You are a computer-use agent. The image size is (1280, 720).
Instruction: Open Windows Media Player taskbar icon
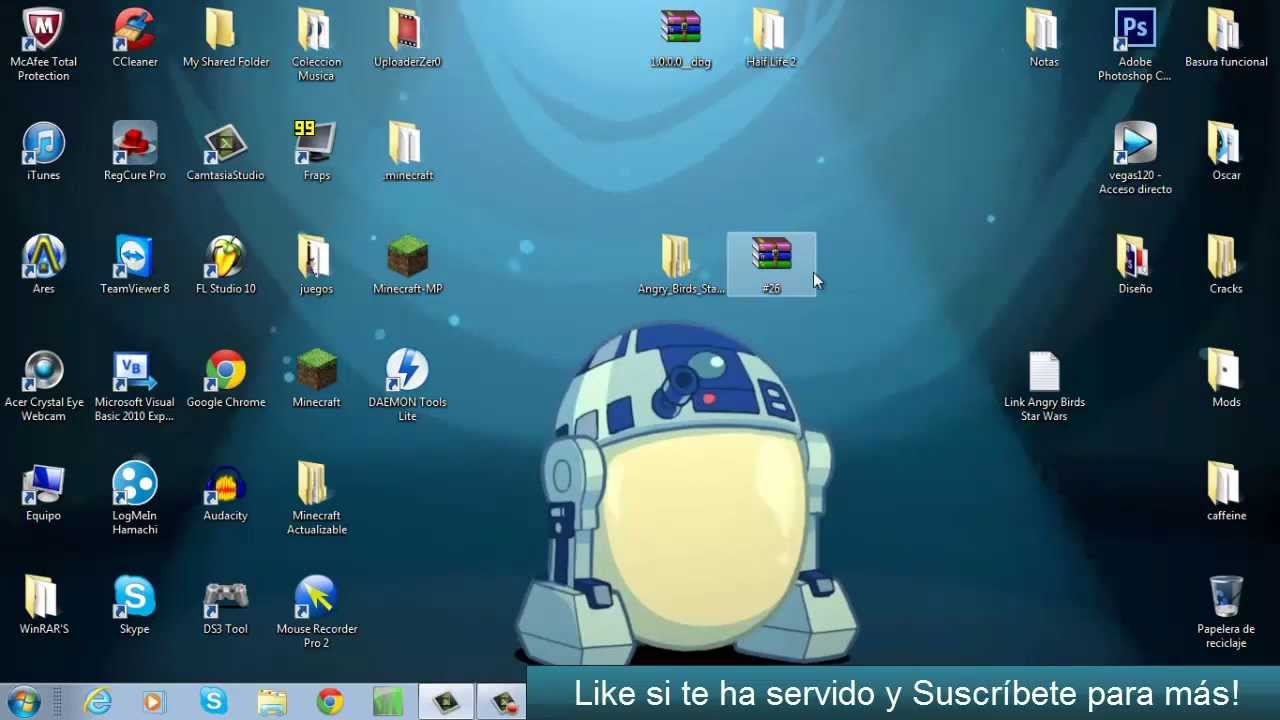[153, 702]
